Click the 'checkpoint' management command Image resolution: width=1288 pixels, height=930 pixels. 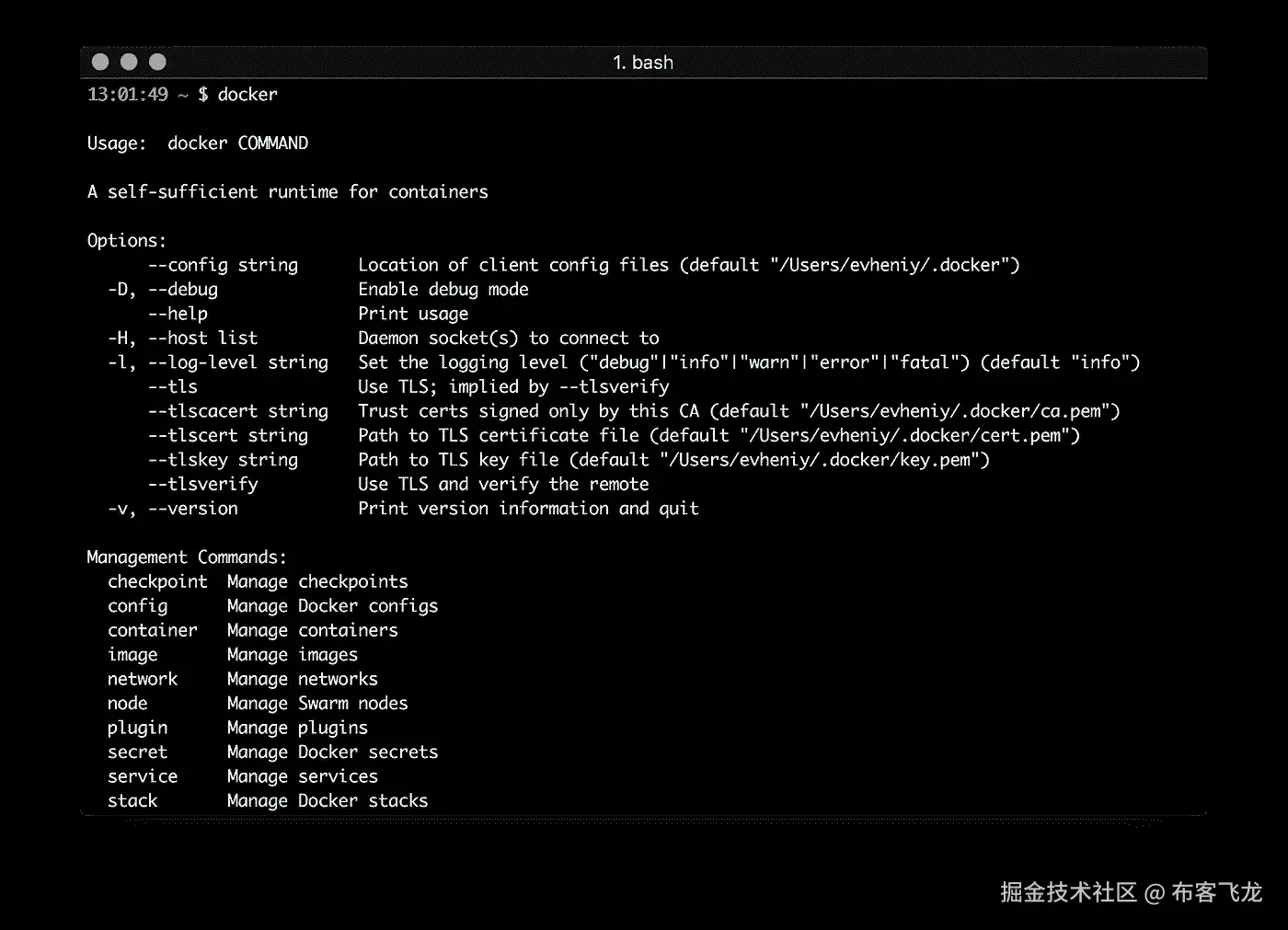coord(157,581)
